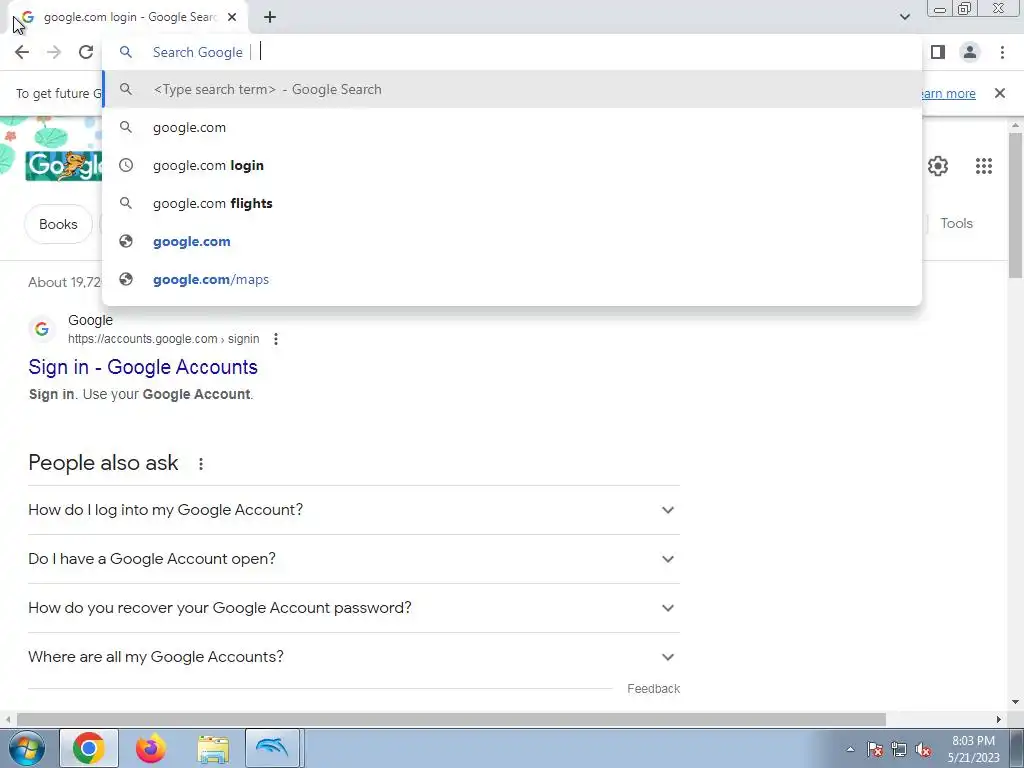Show hidden system tray icons
This screenshot has width=1024, height=768.
point(850,749)
